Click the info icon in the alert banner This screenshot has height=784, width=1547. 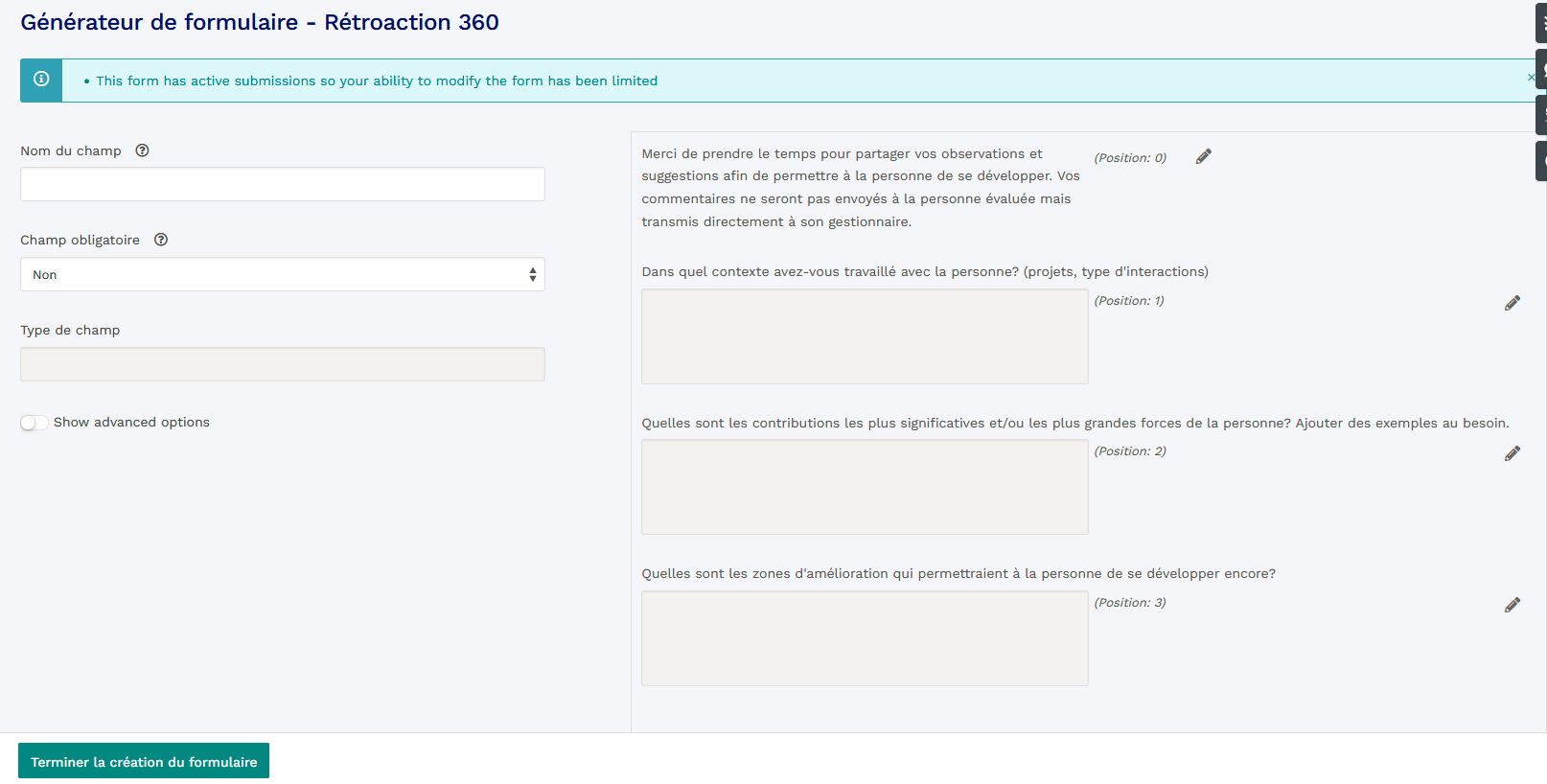(41, 80)
